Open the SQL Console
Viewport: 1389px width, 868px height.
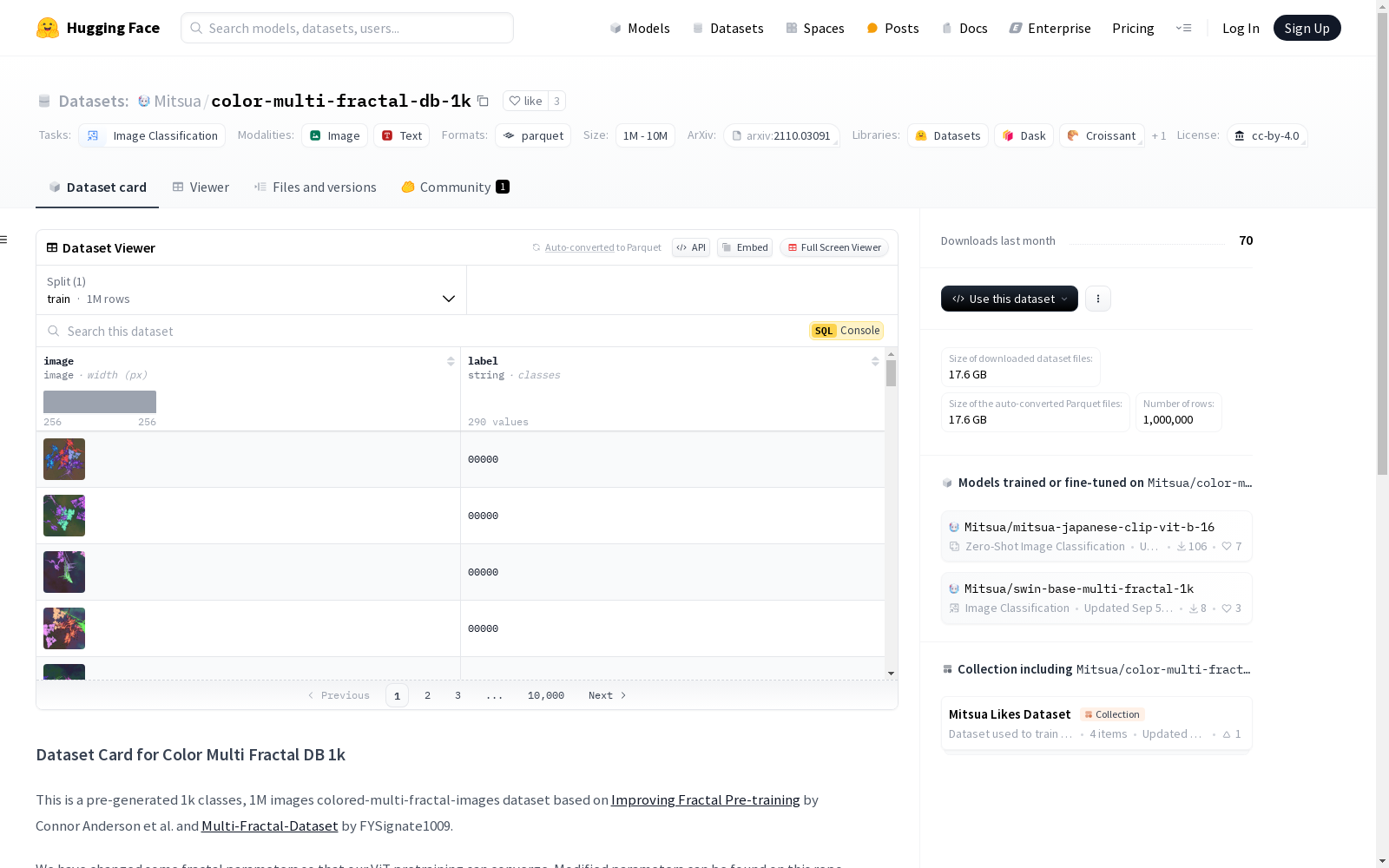pos(846,331)
